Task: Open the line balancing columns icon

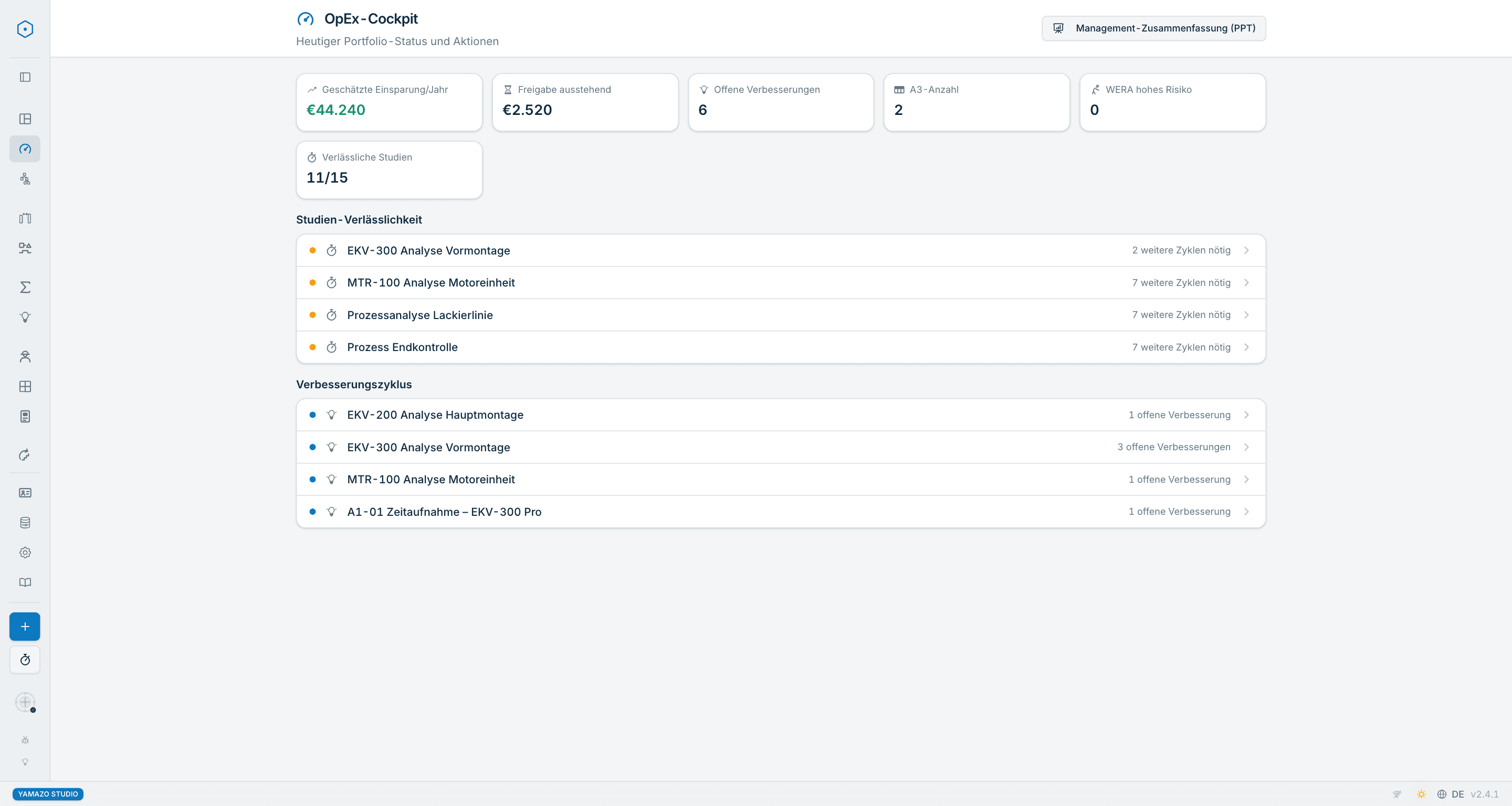Action: (x=25, y=218)
